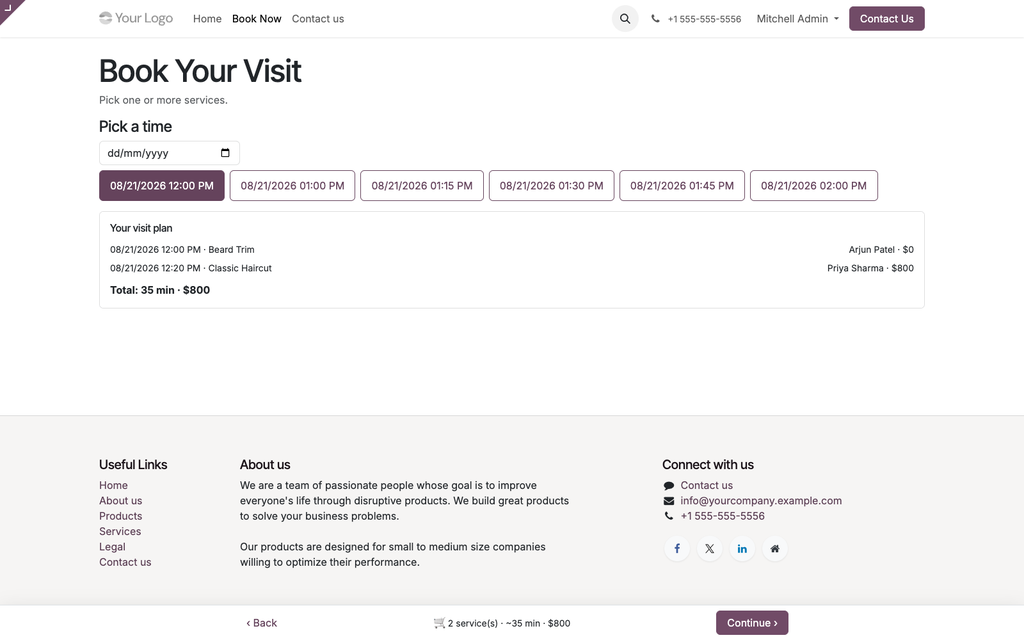
Task: Open the X (Twitter) social icon
Action: click(x=709, y=549)
